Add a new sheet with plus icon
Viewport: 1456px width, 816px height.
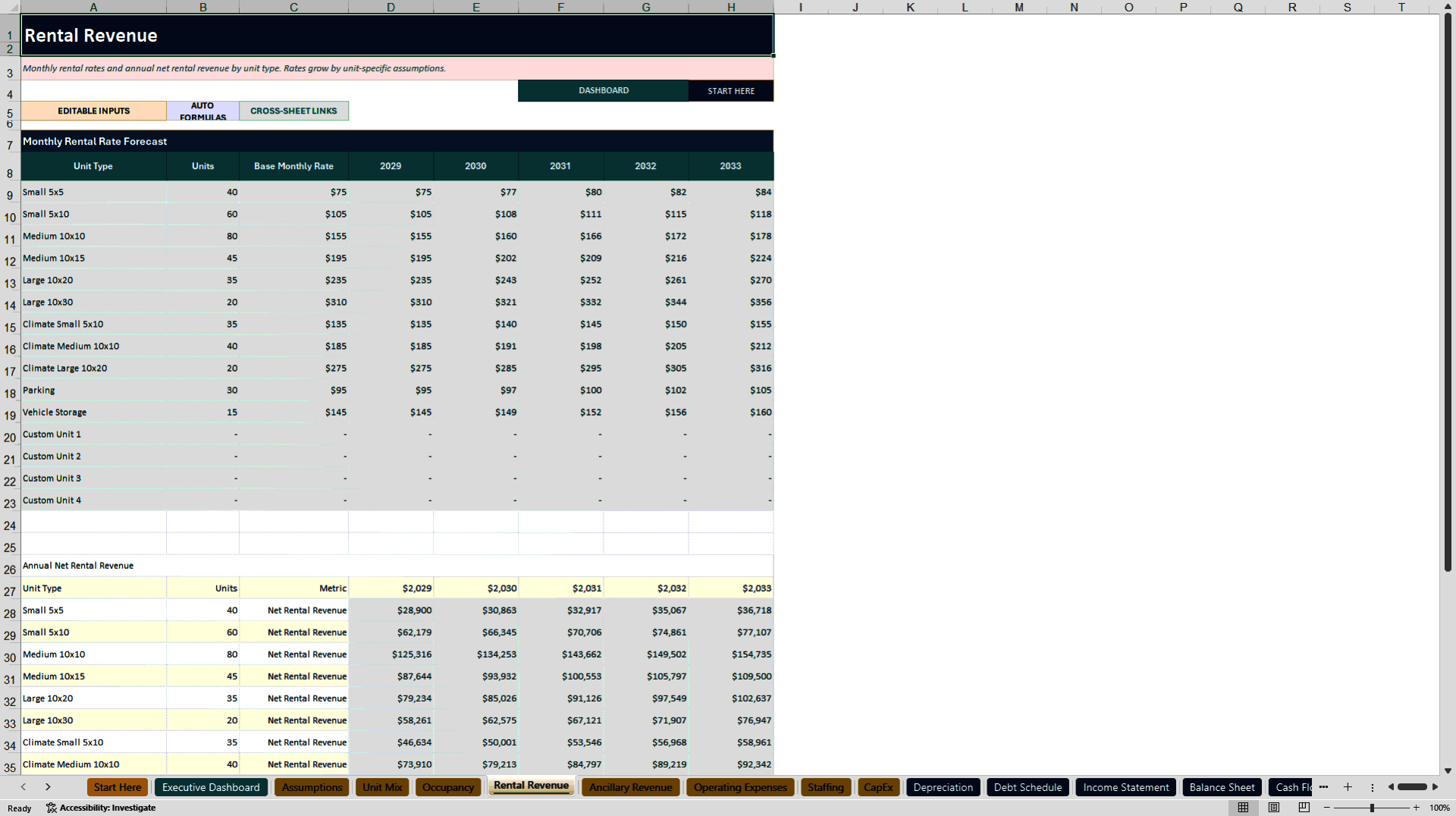point(1348,787)
